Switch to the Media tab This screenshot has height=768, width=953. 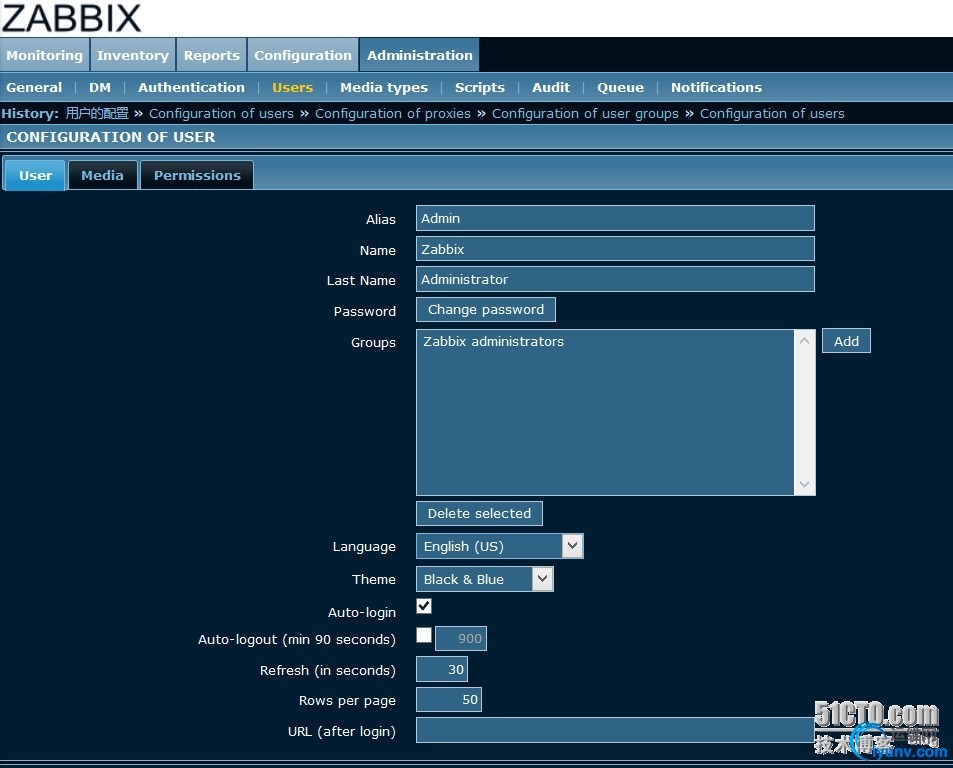pos(102,176)
